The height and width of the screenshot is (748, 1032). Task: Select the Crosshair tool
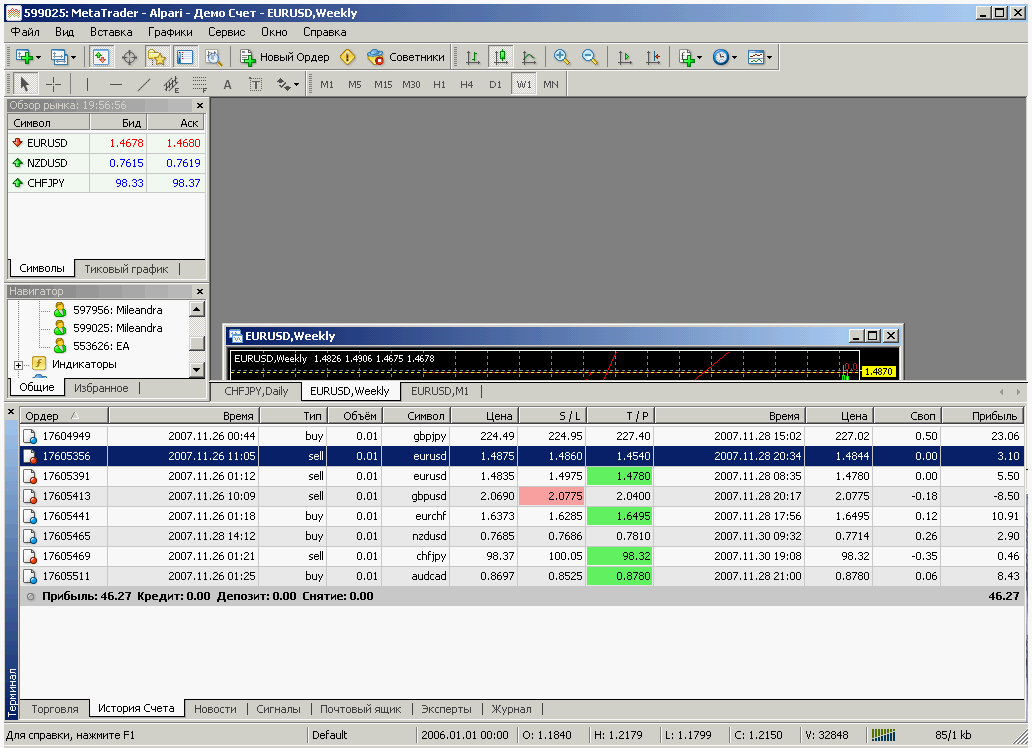54,85
